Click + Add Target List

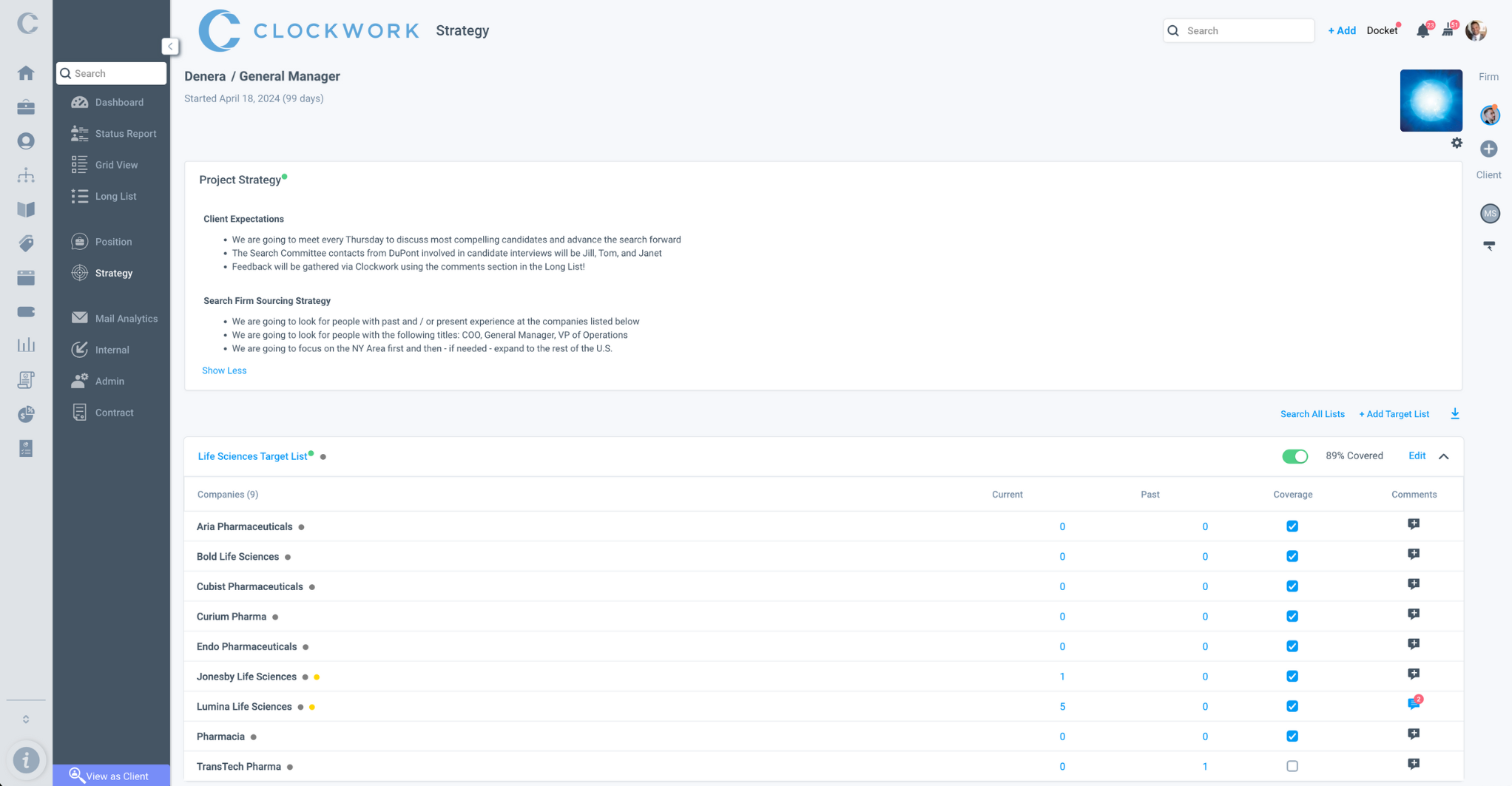coord(1394,414)
